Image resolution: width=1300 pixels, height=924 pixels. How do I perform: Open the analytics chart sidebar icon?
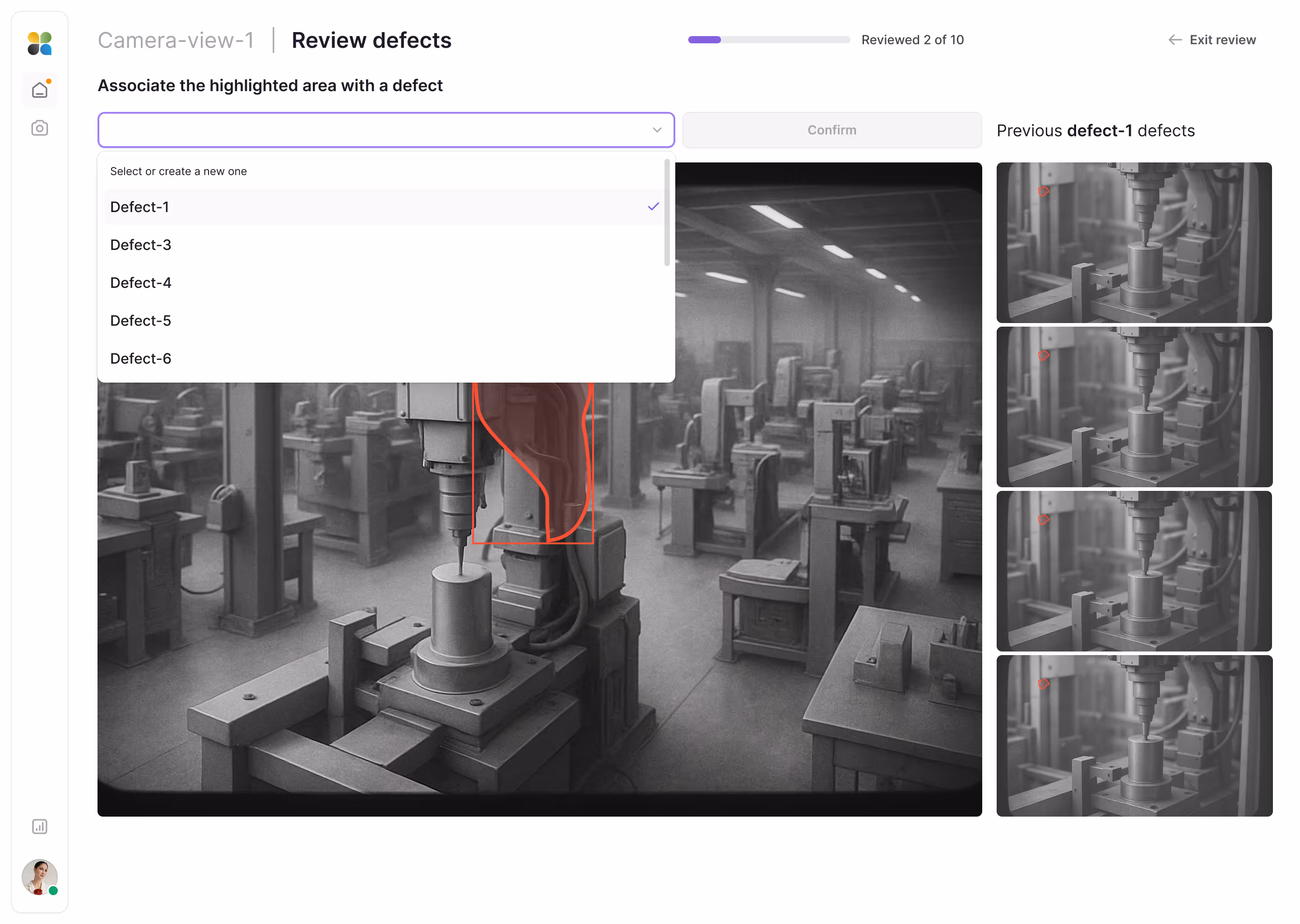[x=39, y=826]
